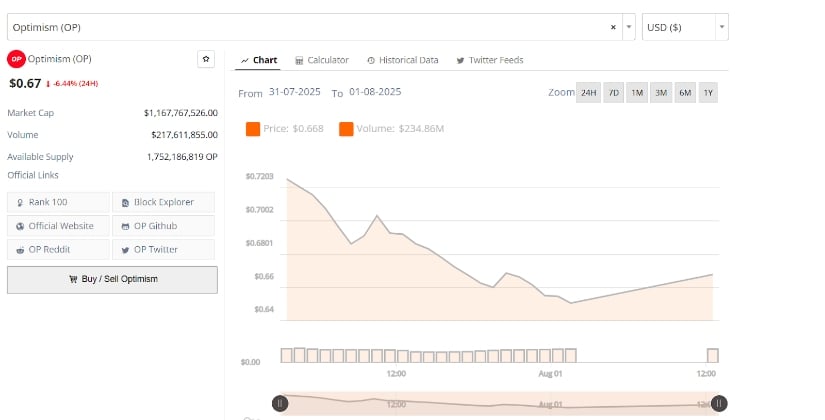Clear the Optimism (OP) selection with the x
The image size is (825, 420).
pos(613,27)
